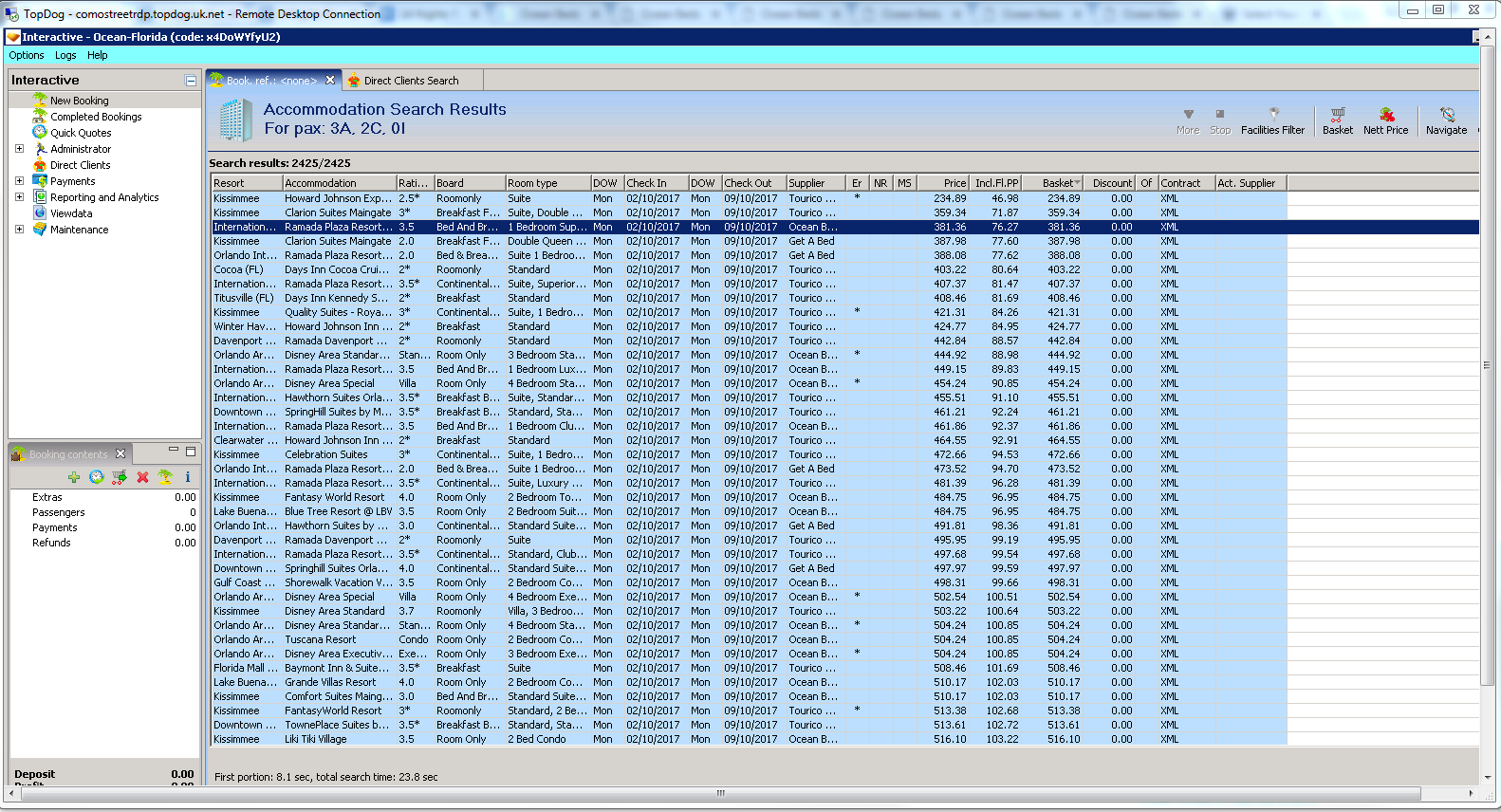The image size is (1501, 812).
Task: Click the Viewdata globe icon
Action: [x=40, y=212]
